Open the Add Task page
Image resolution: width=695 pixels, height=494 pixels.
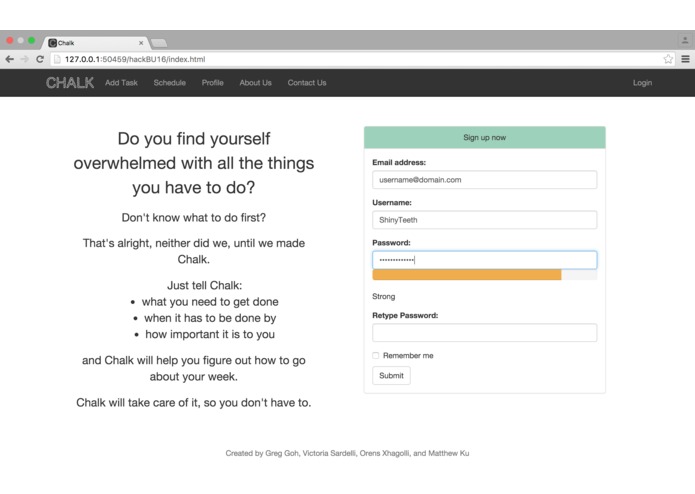[x=121, y=83]
